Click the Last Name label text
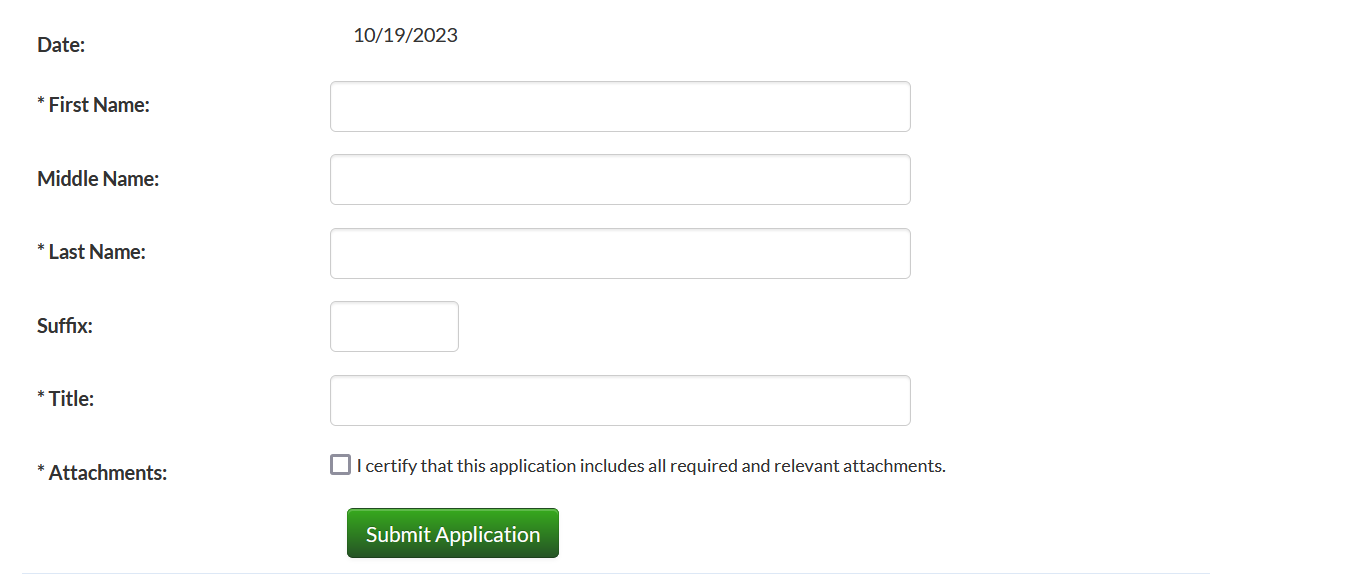Viewport: 1347px width, 578px height. (97, 252)
